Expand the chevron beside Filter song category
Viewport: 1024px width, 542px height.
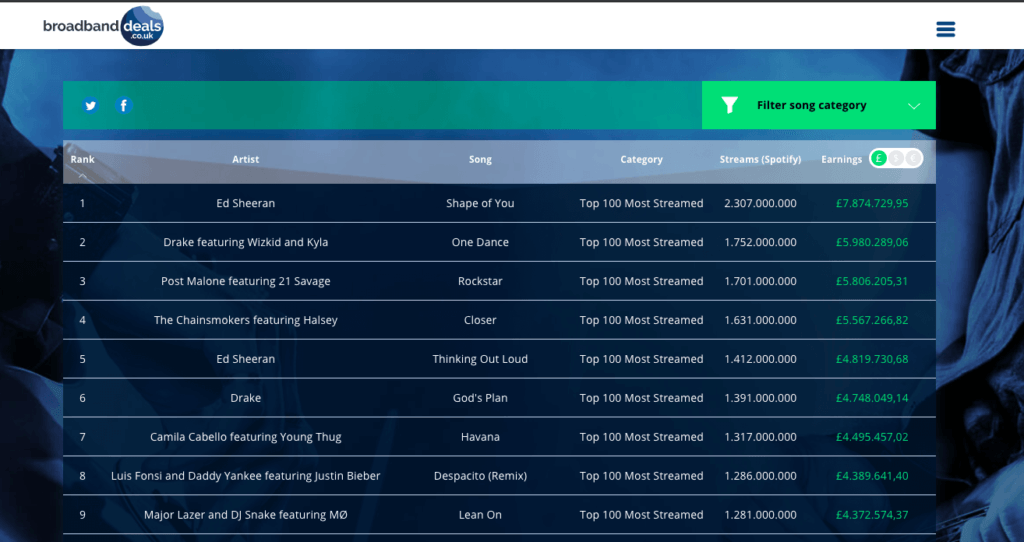click(914, 106)
